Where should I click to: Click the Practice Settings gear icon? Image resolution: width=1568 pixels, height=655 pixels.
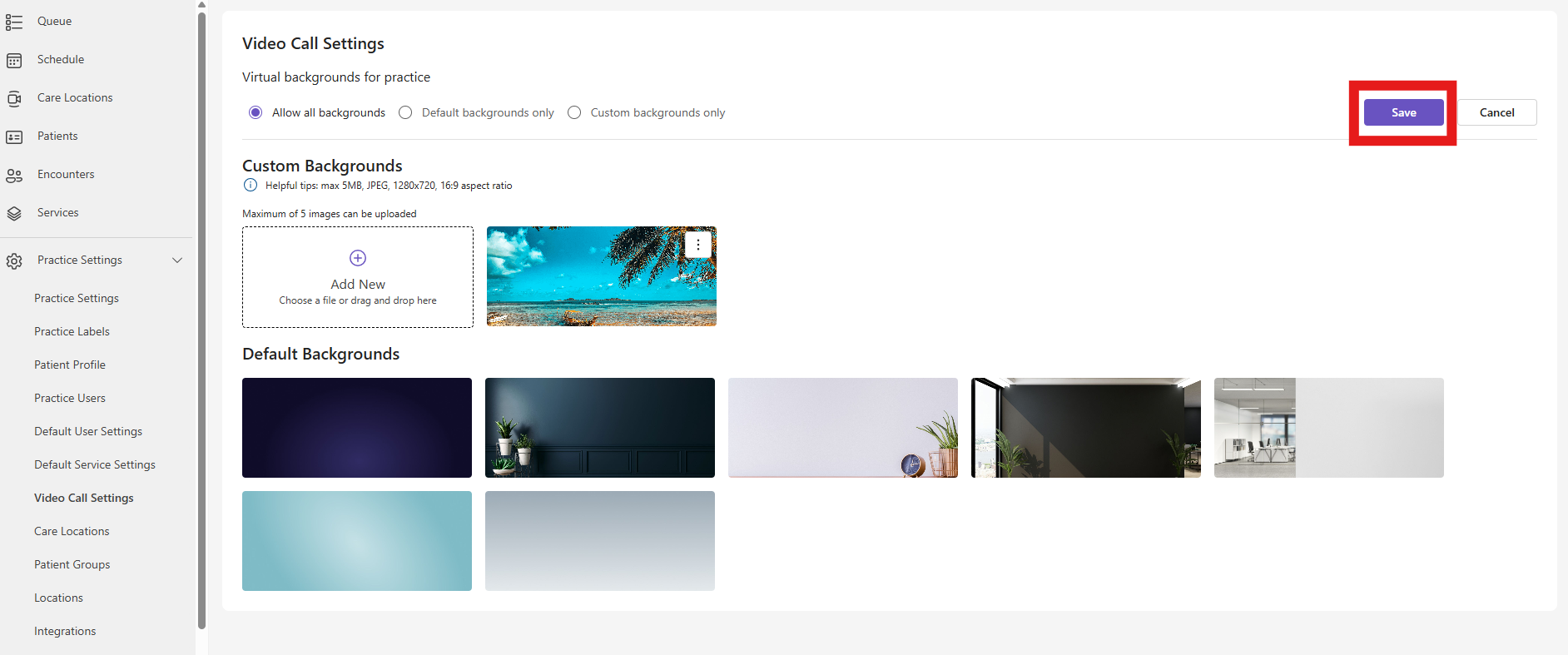click(14, 261)
